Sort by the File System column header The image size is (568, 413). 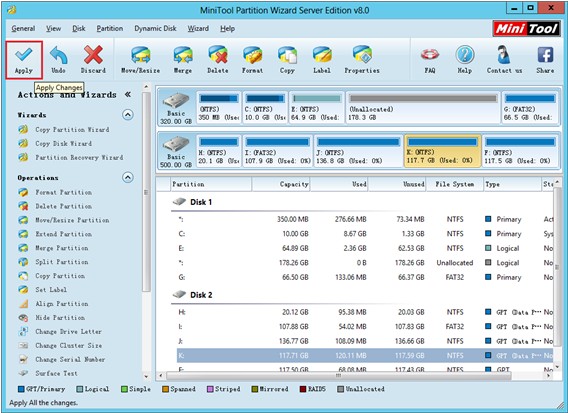click(x=455, y=184)
